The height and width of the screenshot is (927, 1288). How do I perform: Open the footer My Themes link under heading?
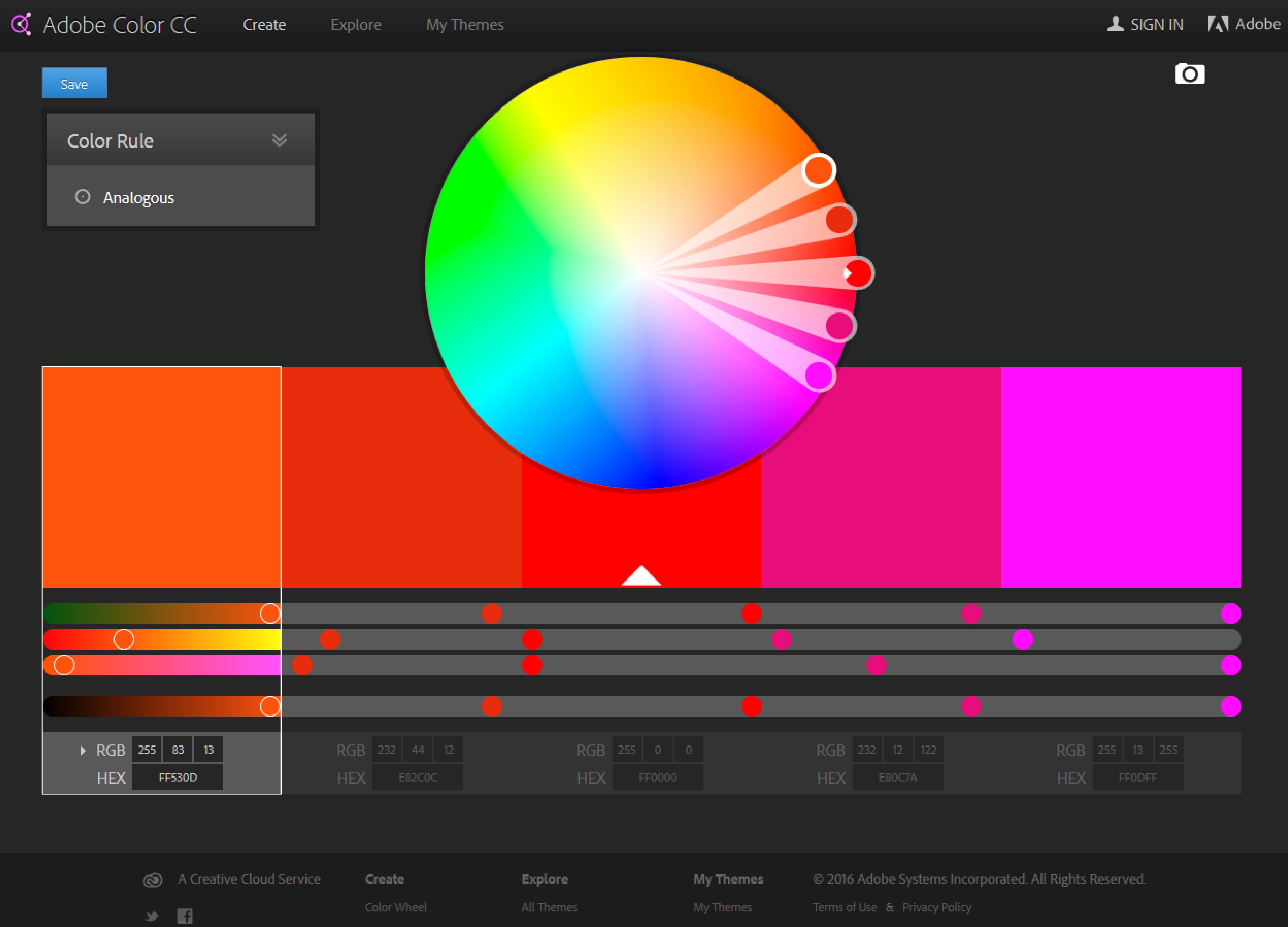[x=722, y=907]
